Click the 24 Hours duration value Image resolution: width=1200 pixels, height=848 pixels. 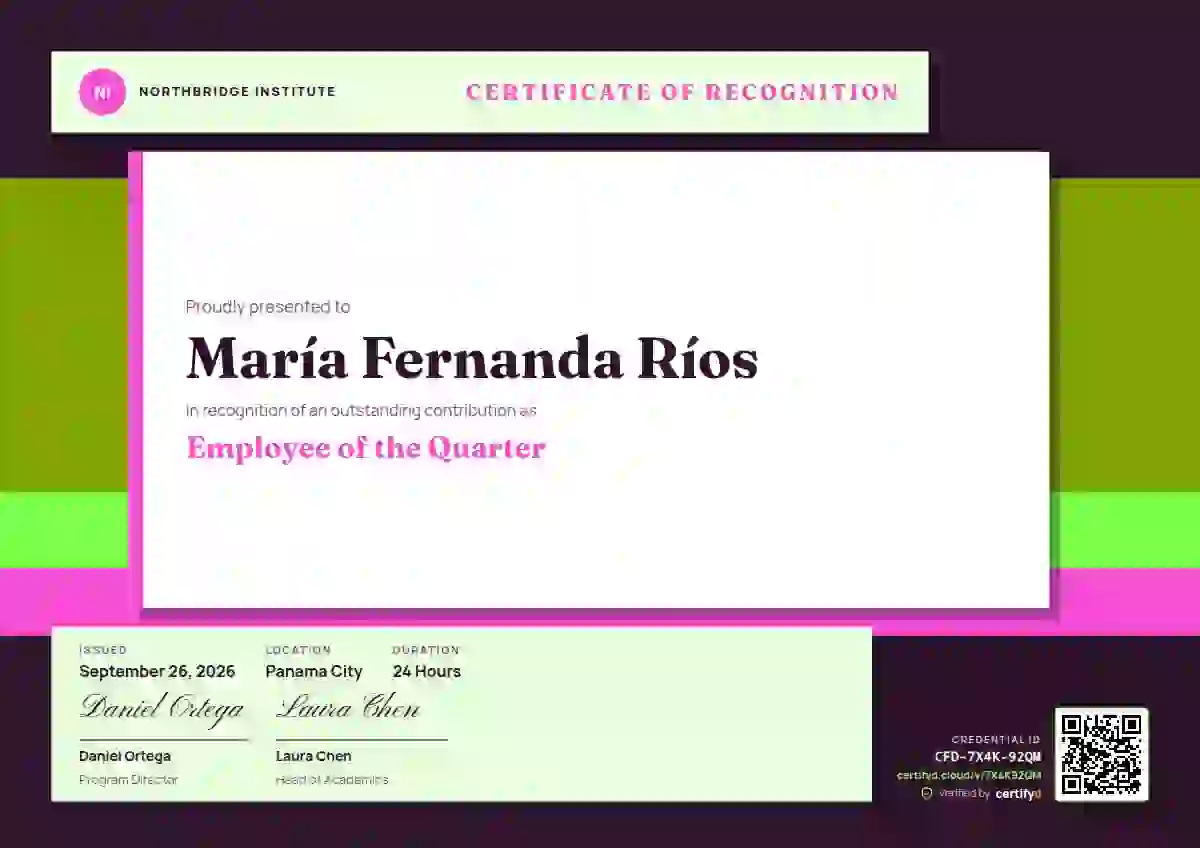click(427, 672)
